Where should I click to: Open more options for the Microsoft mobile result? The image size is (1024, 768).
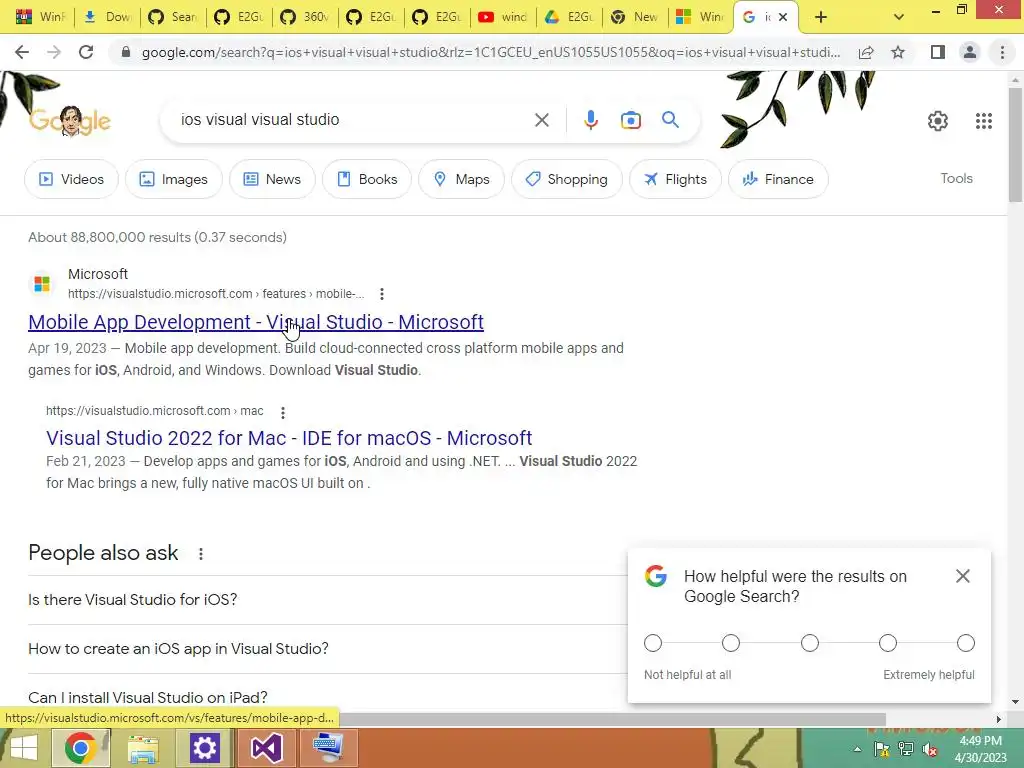click(382, 295)
